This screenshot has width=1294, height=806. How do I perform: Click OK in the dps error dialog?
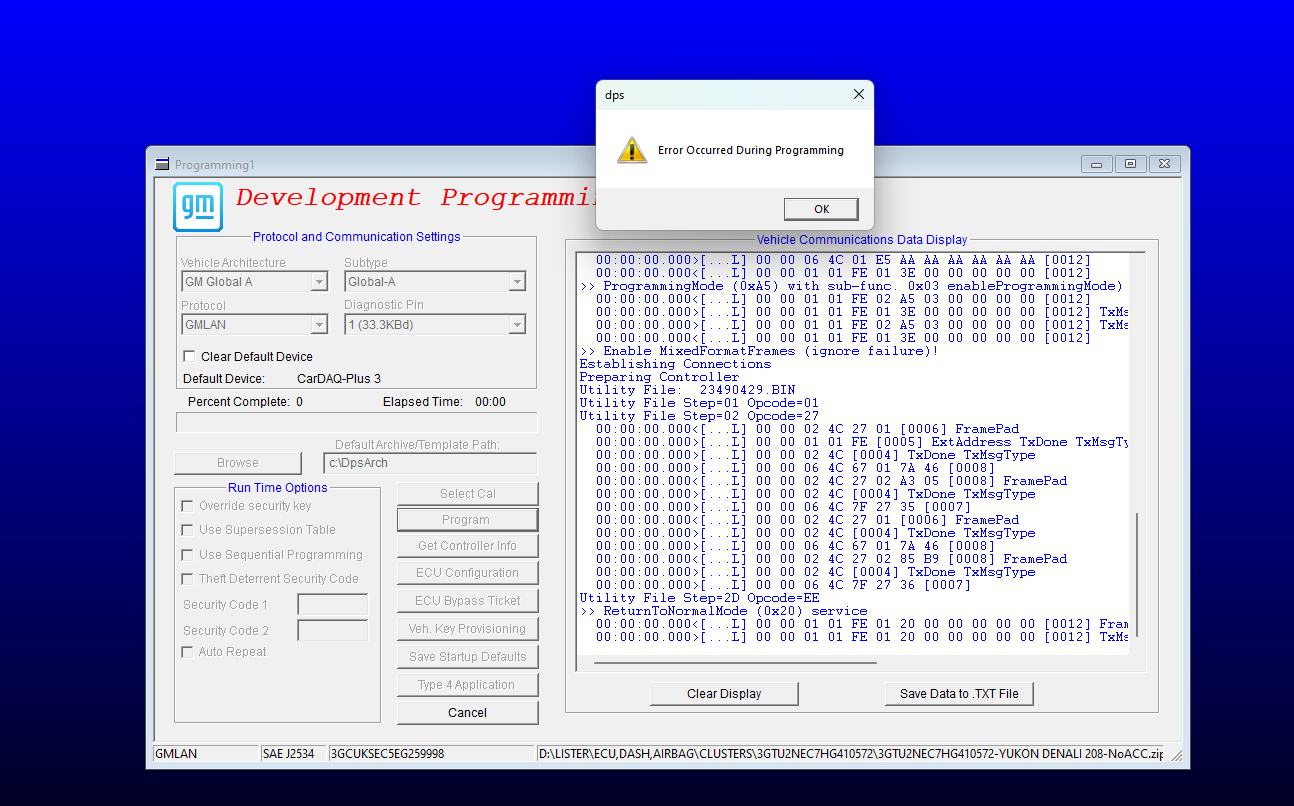click(x=821, y=209)
